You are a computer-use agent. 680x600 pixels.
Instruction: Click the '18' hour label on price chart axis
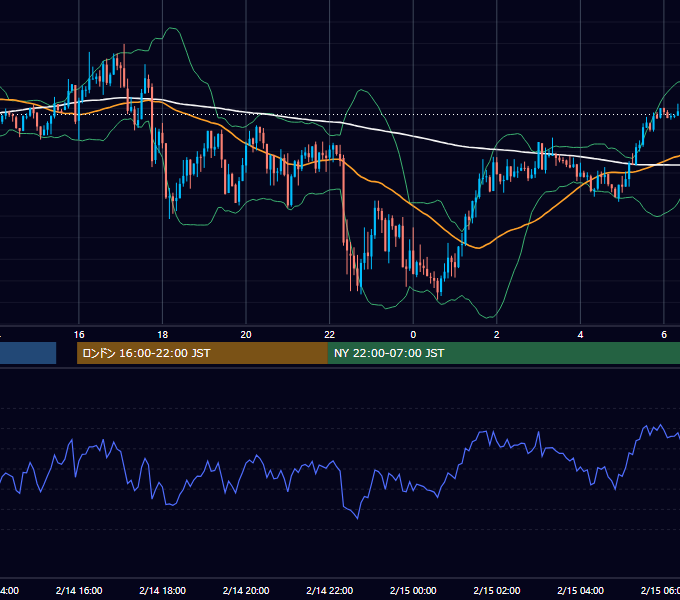click(x=163, y=335)
